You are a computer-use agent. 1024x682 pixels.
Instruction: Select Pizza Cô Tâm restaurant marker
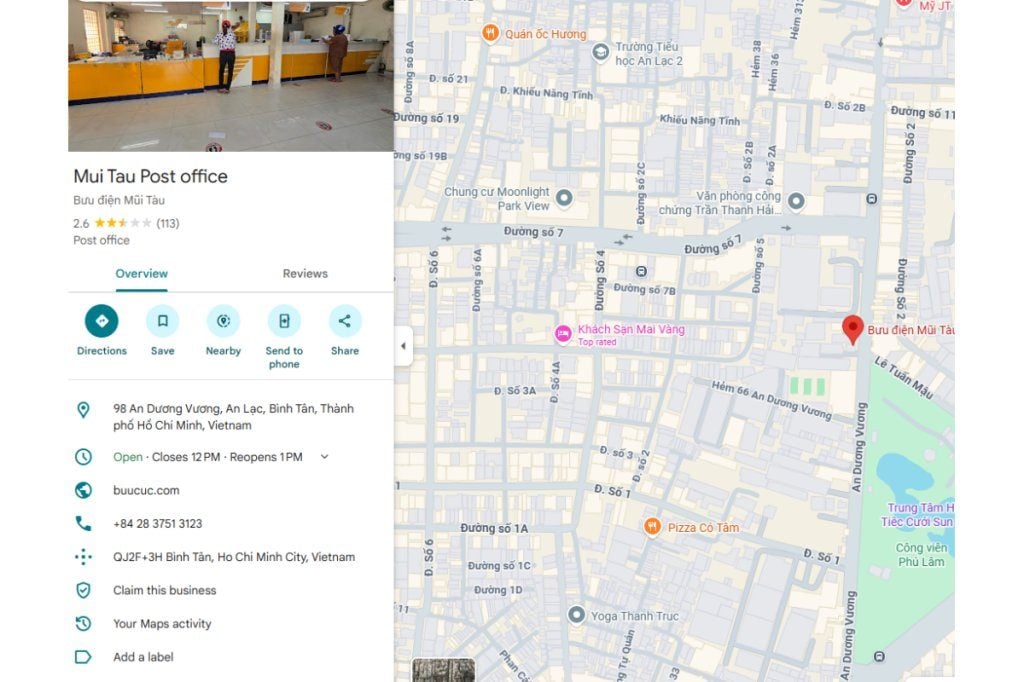click(x=652, y=527)
